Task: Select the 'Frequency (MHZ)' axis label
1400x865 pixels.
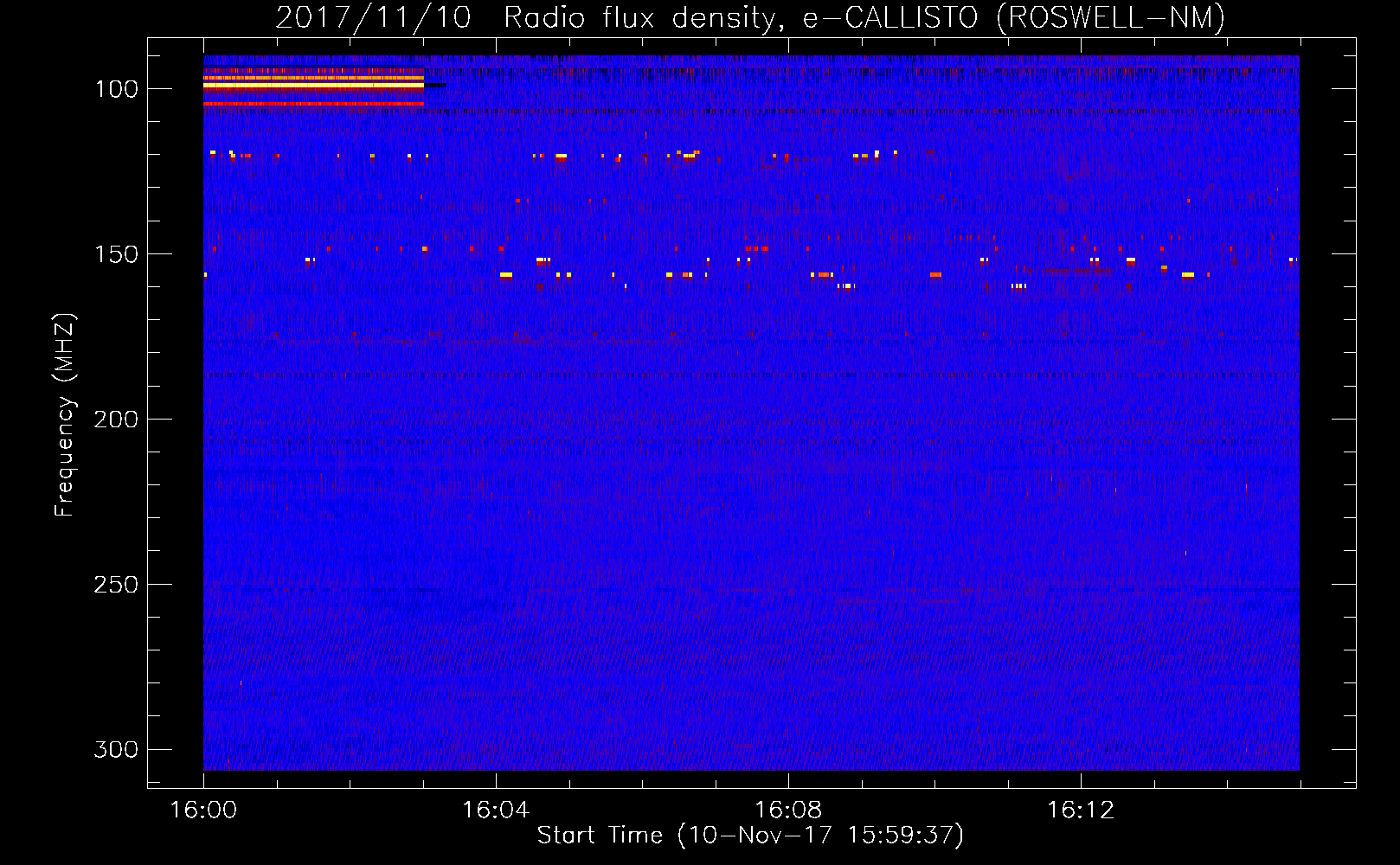Action: 65,415
